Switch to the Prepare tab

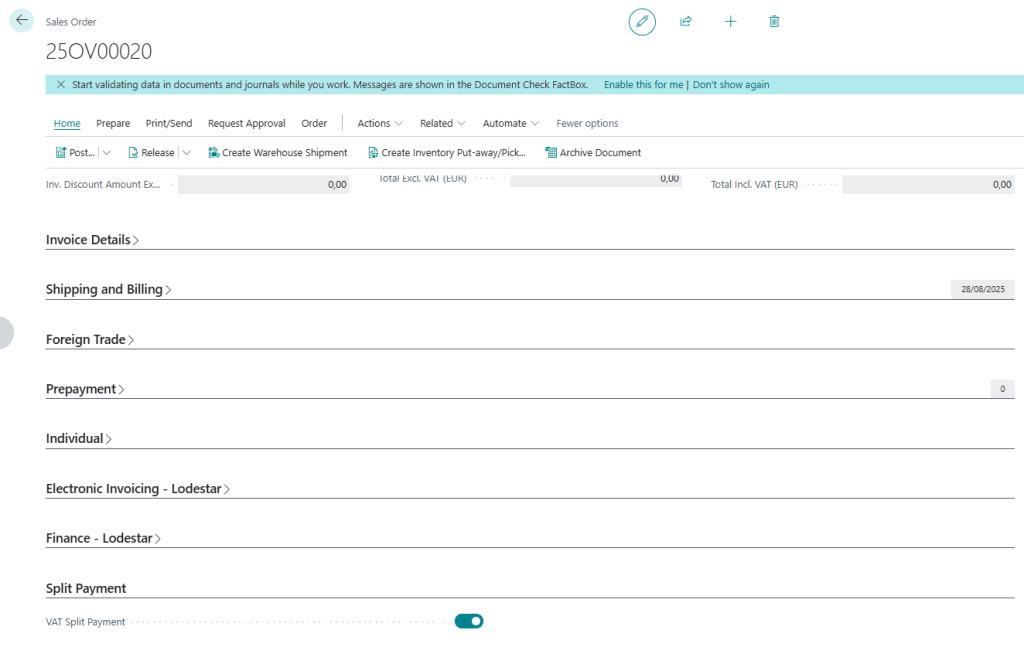113,123
